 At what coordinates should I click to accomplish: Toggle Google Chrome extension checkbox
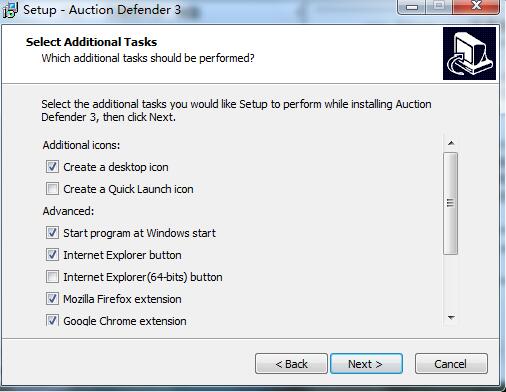[52, 320]
